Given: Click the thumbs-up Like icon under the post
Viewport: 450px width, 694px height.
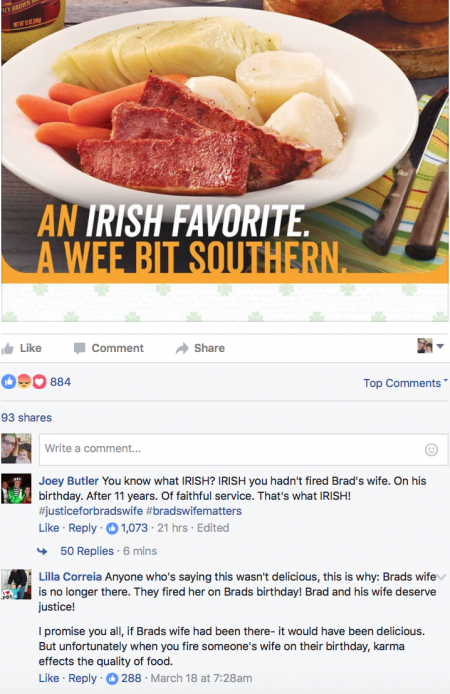Looking at the screenshot, I should pyautogui.click(x=8, y=349).
